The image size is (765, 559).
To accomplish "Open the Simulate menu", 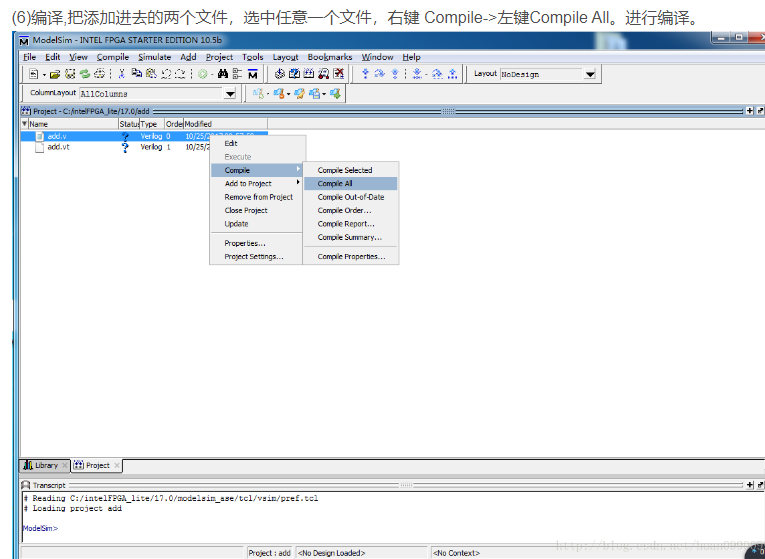I will (x=155, y=57).
